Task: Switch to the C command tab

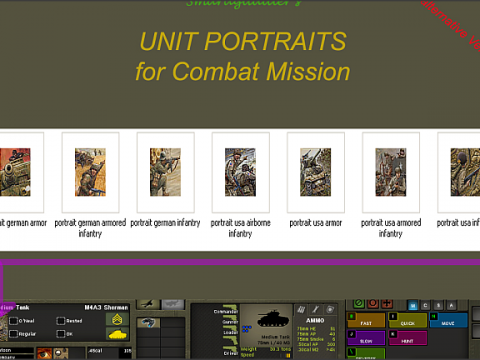Action: (x=425, y=305)
